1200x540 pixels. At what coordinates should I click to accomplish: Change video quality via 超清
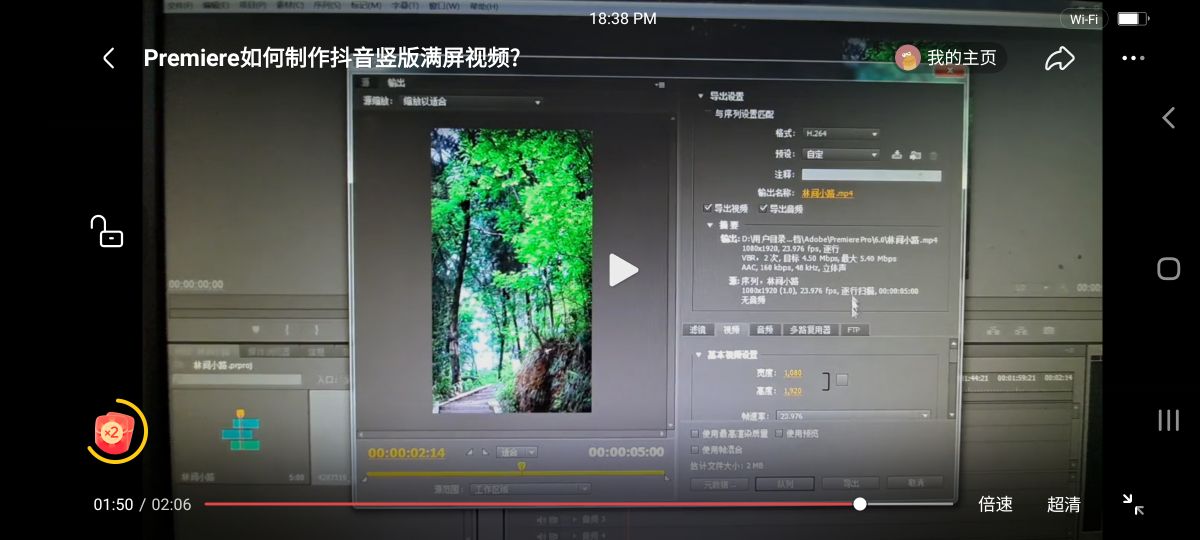tap(1063, 504)
